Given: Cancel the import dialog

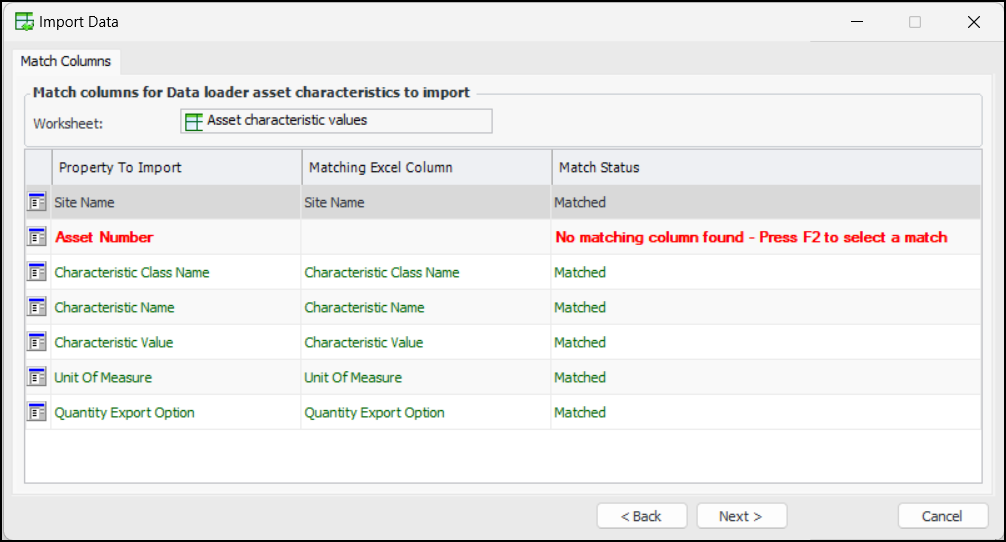Looking at the screenshot, I should [x=942, y=516].
